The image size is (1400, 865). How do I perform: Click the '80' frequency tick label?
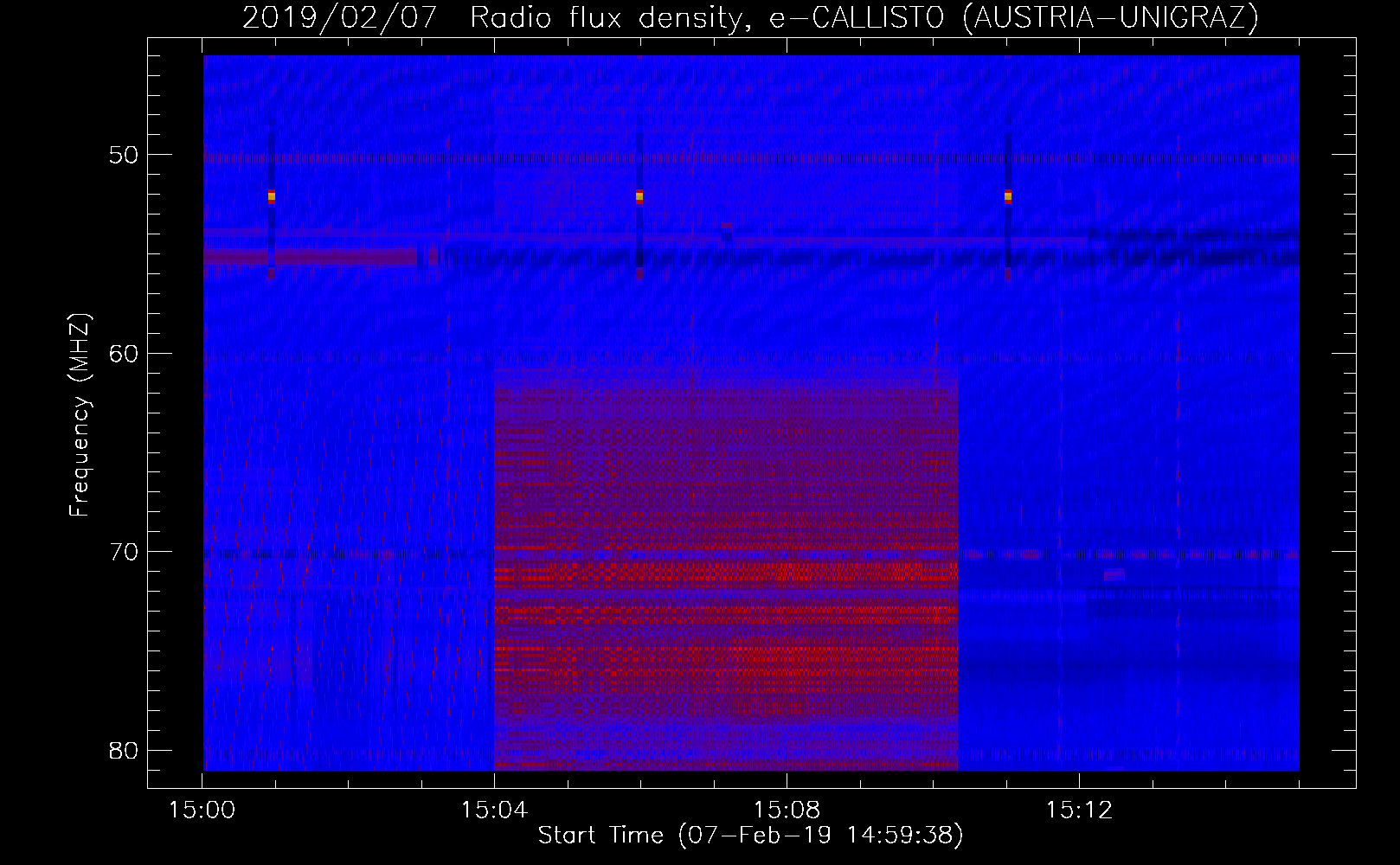click(124, 750)
